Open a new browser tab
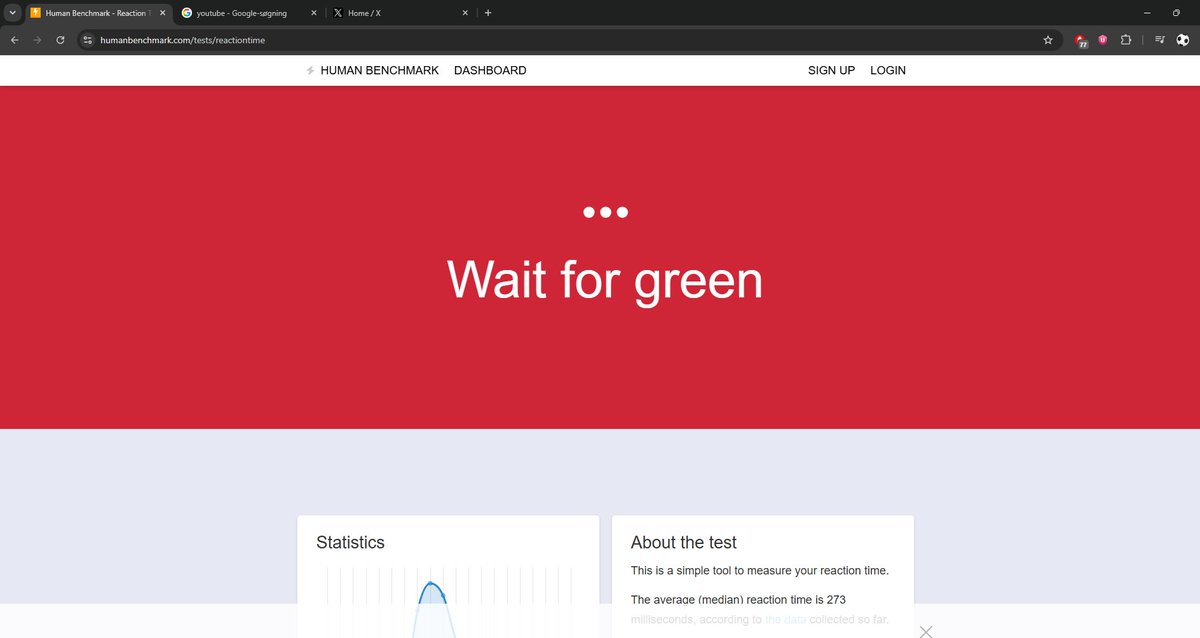1200x638 pixels. point(488,13)
